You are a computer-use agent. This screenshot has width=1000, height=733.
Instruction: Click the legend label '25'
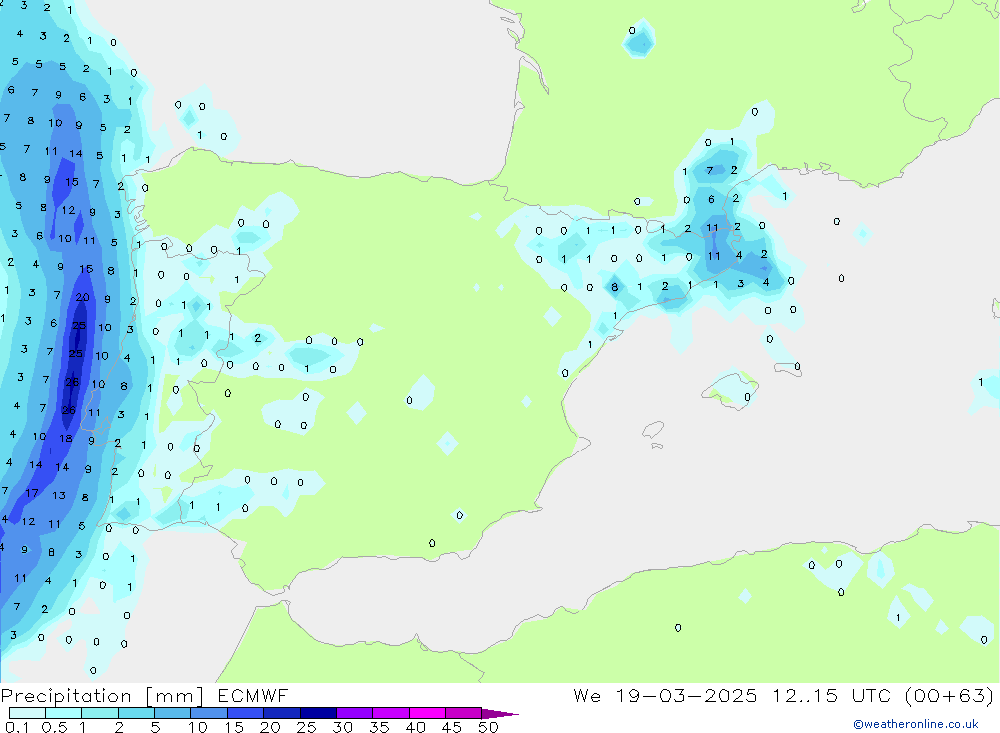(306, 727)
